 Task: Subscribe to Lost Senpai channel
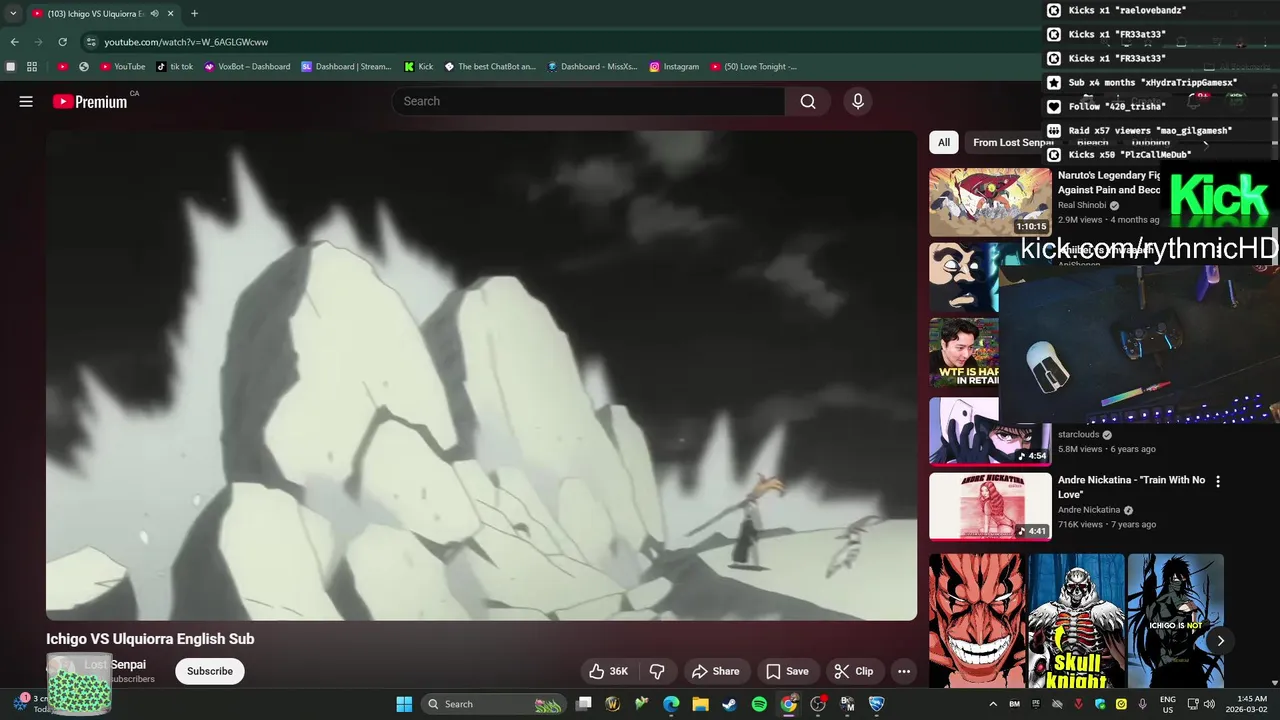pyautogui.click(x=210, y=671)
